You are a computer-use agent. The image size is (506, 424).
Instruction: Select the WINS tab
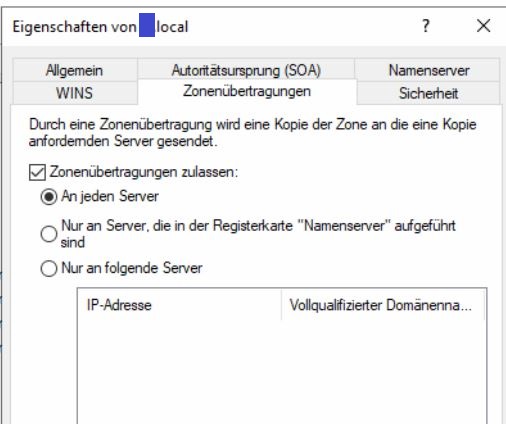tap(75, 93)
